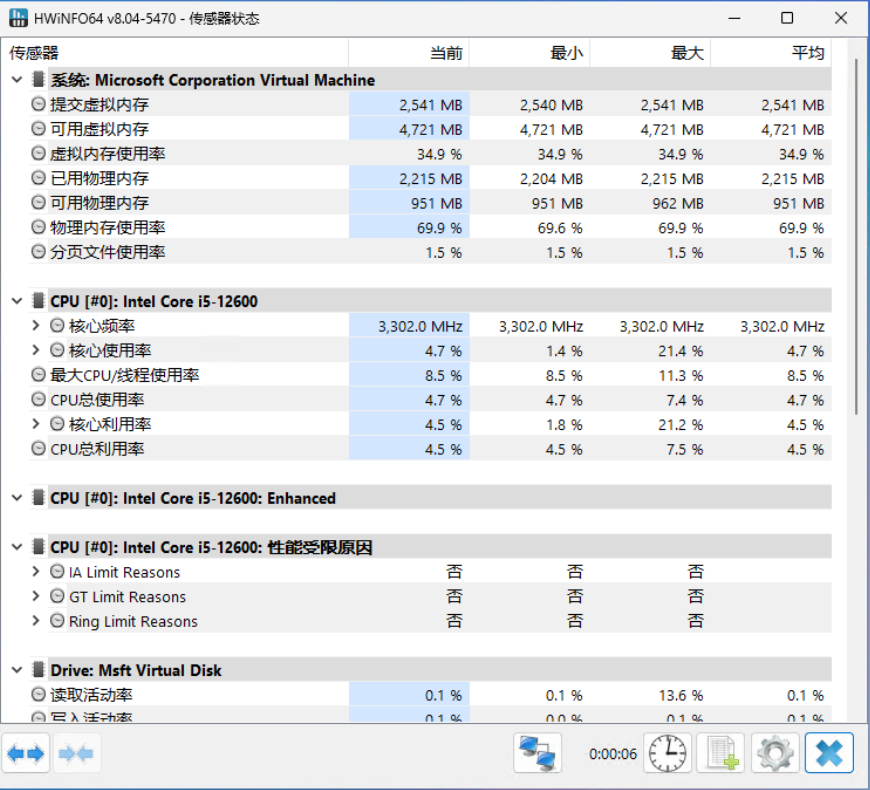Screen dimensions: 870x790
Task: Click the sensor icon beside CPU总利用率
Action: pyautogui.click(x=38, y=448)
